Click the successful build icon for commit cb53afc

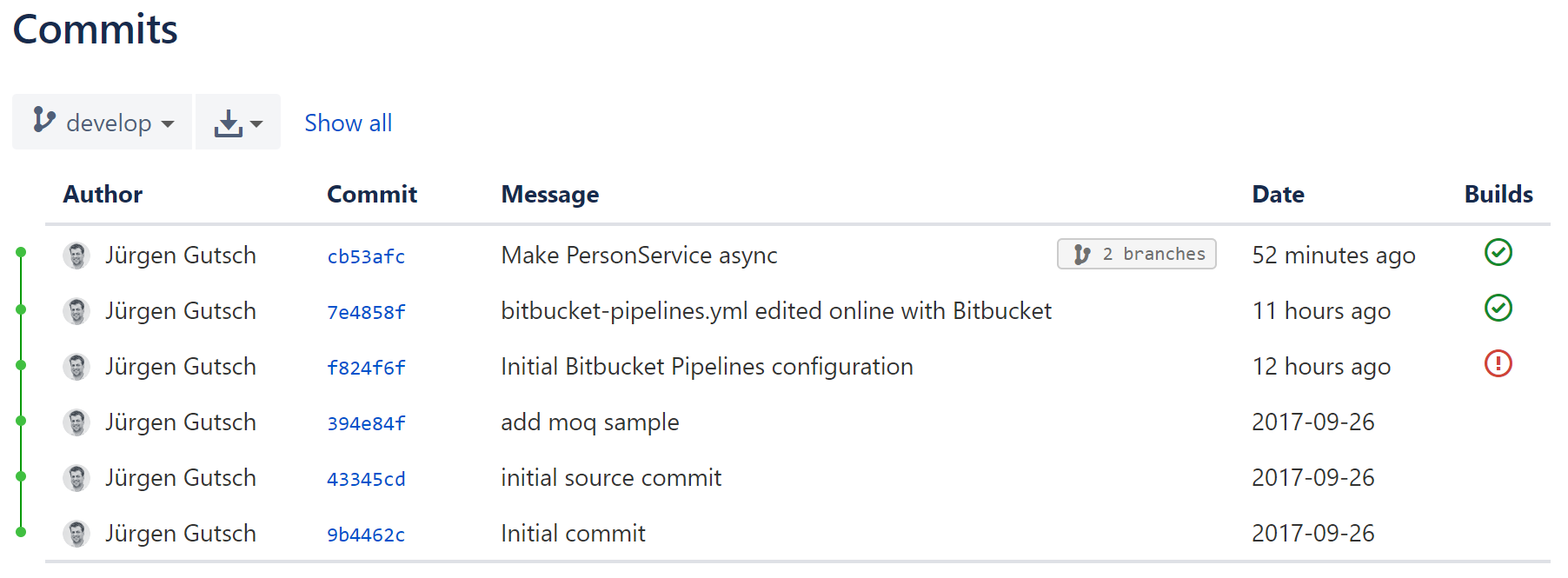[x=1498, y=253]
